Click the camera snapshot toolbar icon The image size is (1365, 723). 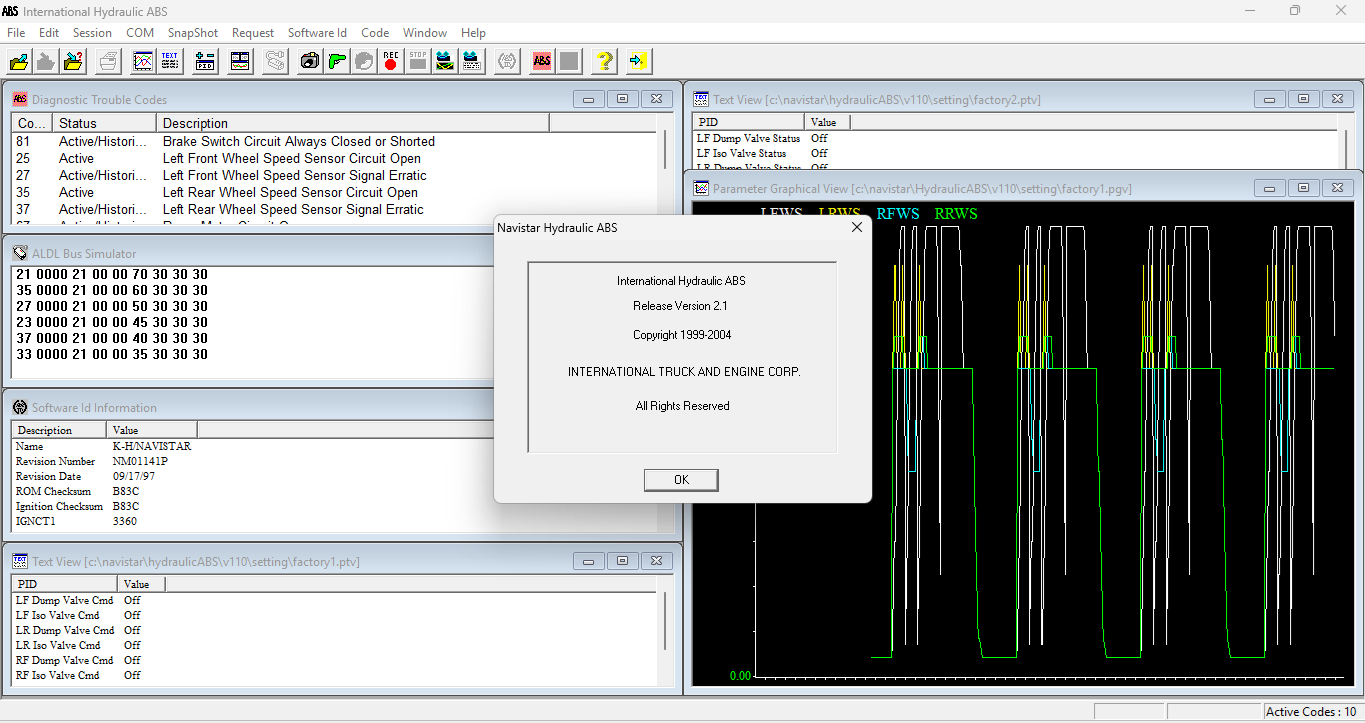[x=310, y=61]
